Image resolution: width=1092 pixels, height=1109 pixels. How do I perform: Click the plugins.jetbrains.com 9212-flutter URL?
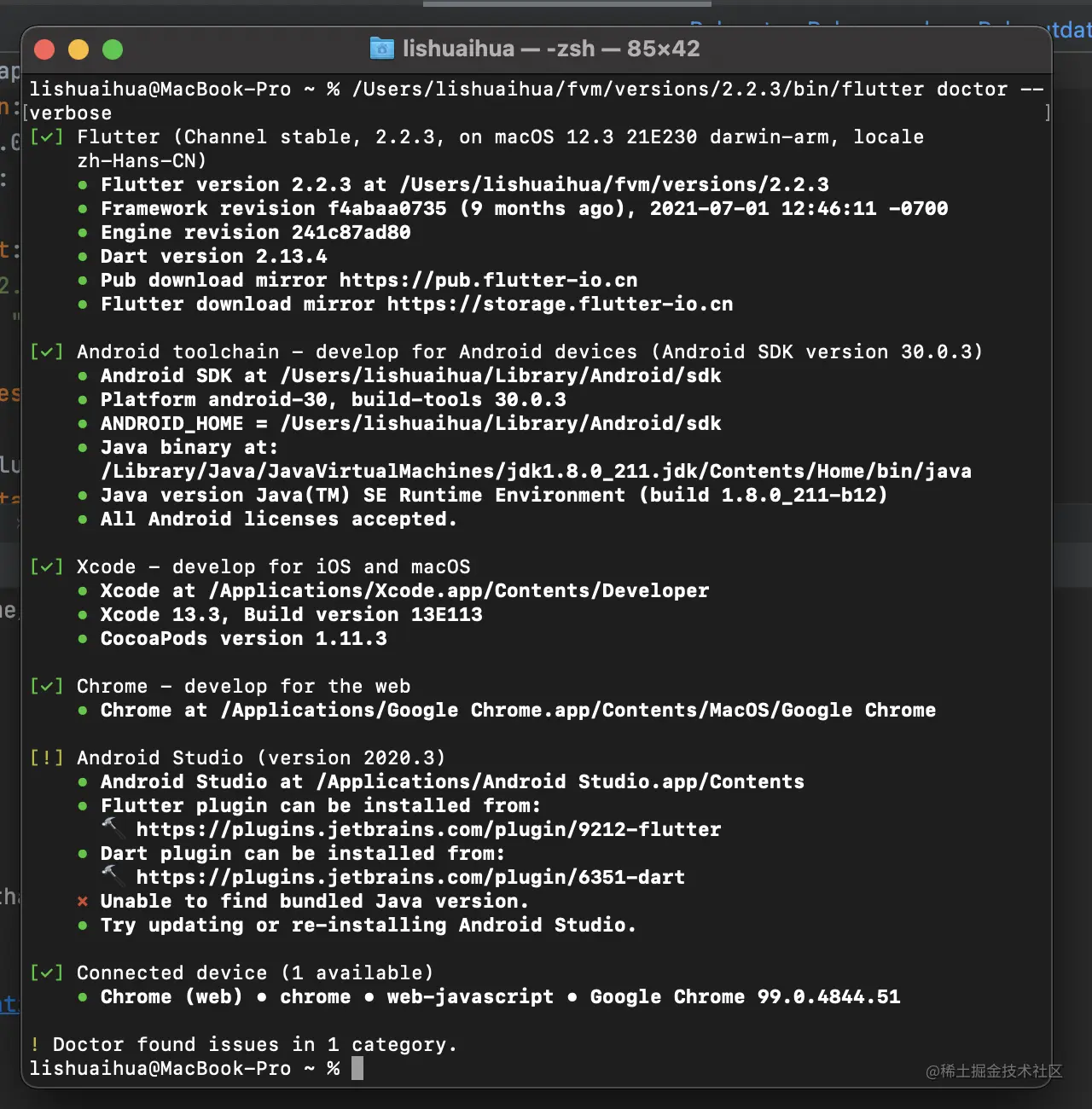(428, 830)
